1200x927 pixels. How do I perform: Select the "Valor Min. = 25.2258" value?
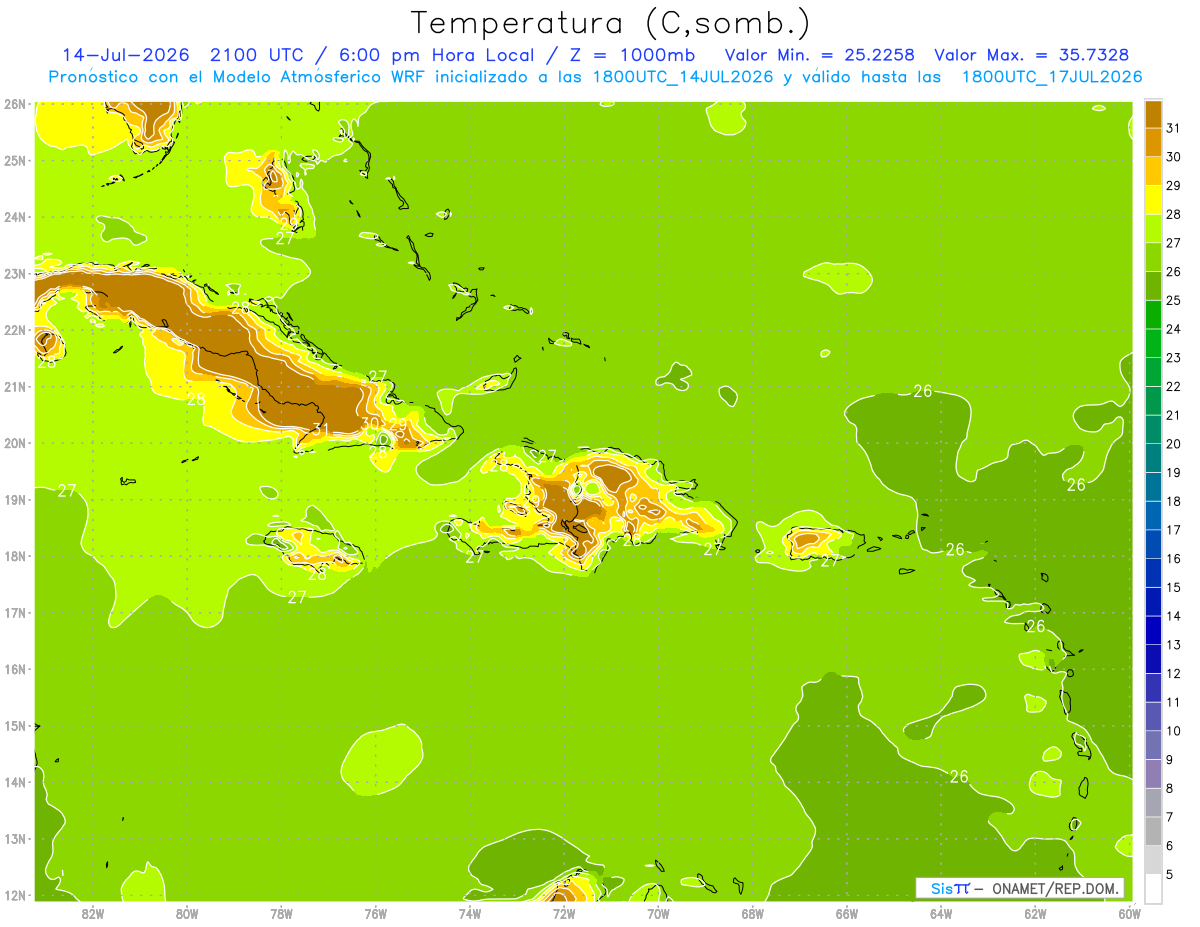click(x=819, y=55)
